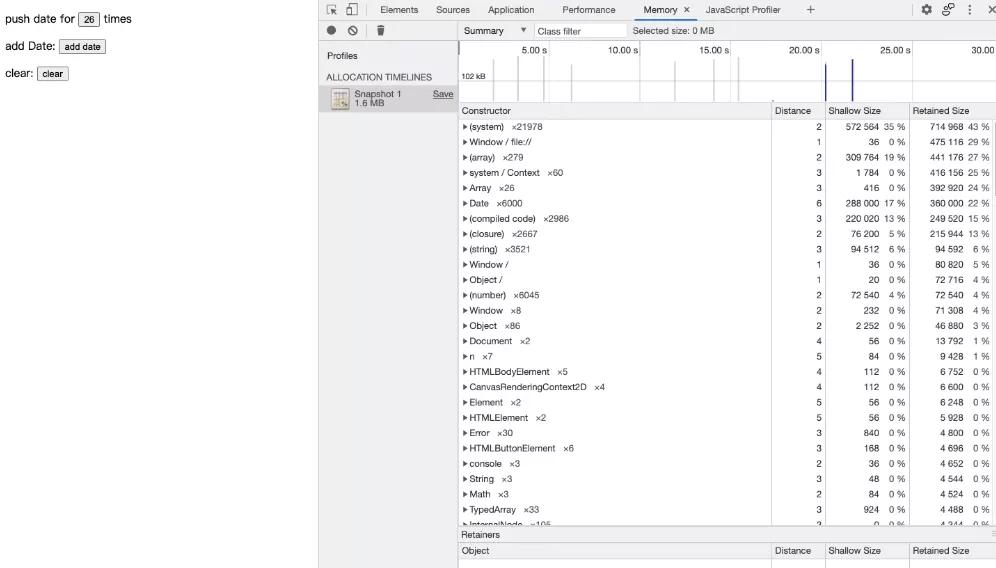Focus the push date times number field
This screenshot has height=568, width=996.
point(89,20)
